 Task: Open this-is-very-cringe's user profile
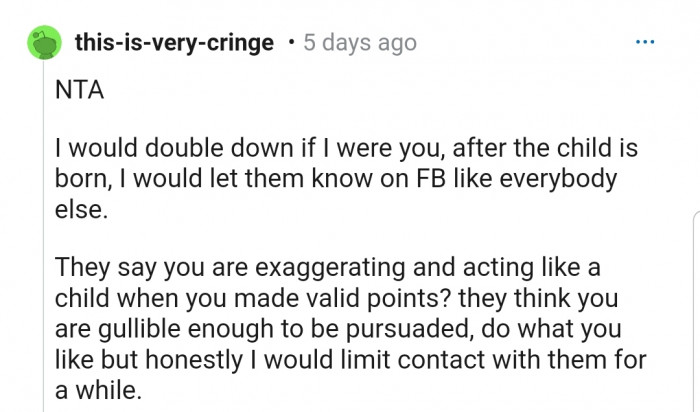click(x=172, y=44)
